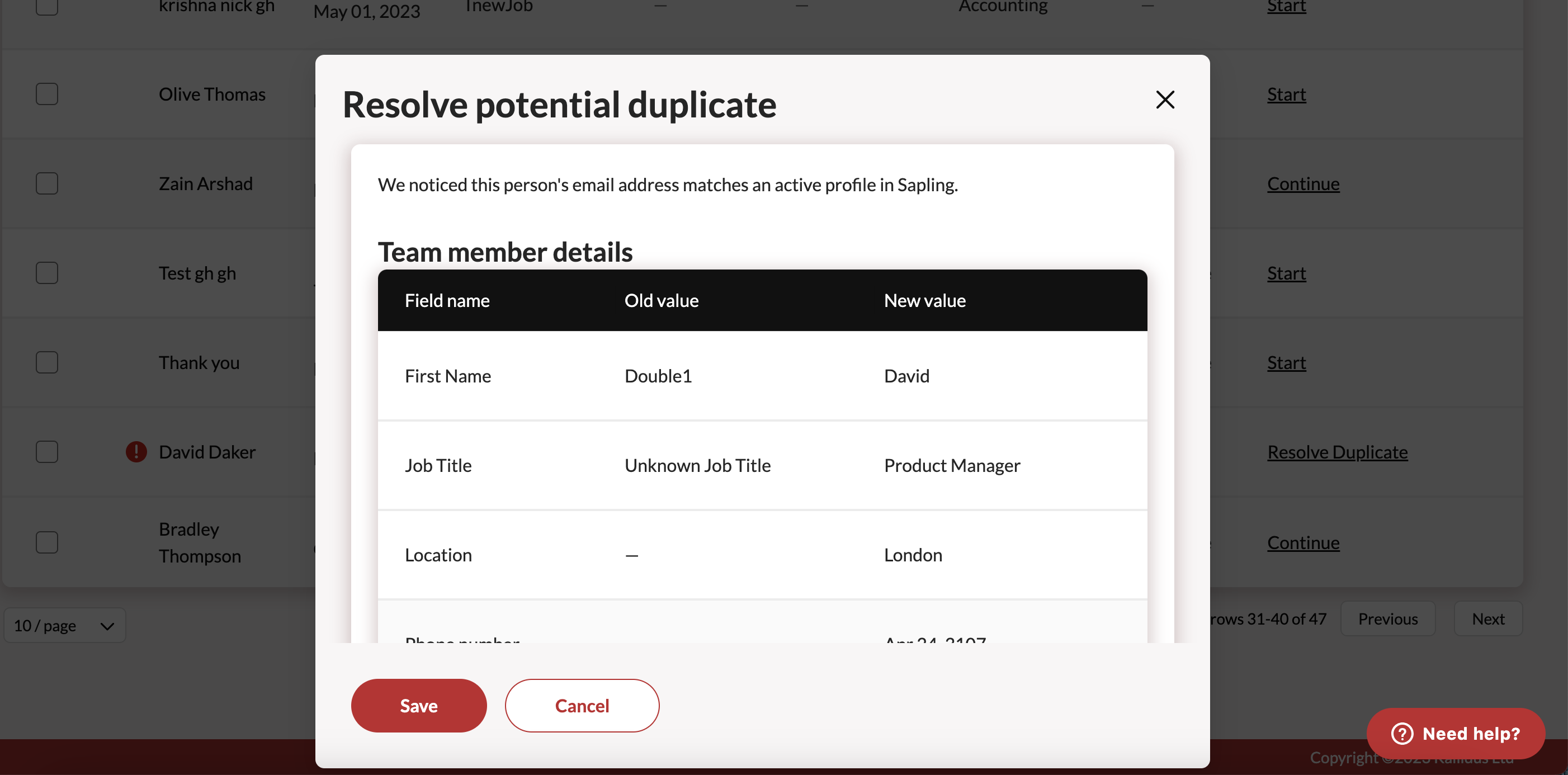Check the box next to David Daker
1568x775 pixels.
(x=47, y=452)
